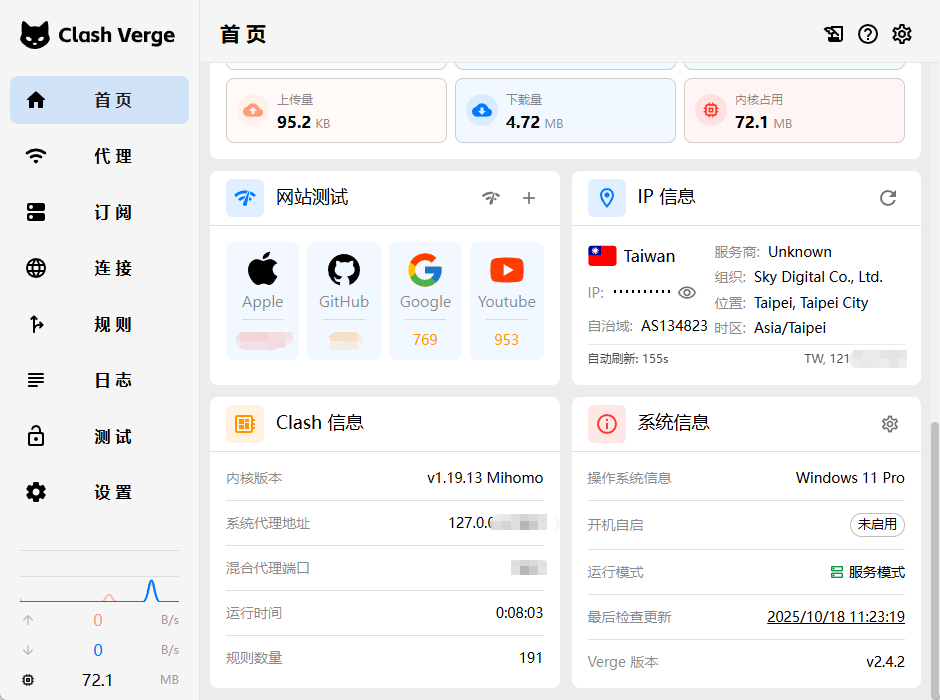
Task: Reveal the hidden IP with the eye toggle
Action: pos(687,293)
